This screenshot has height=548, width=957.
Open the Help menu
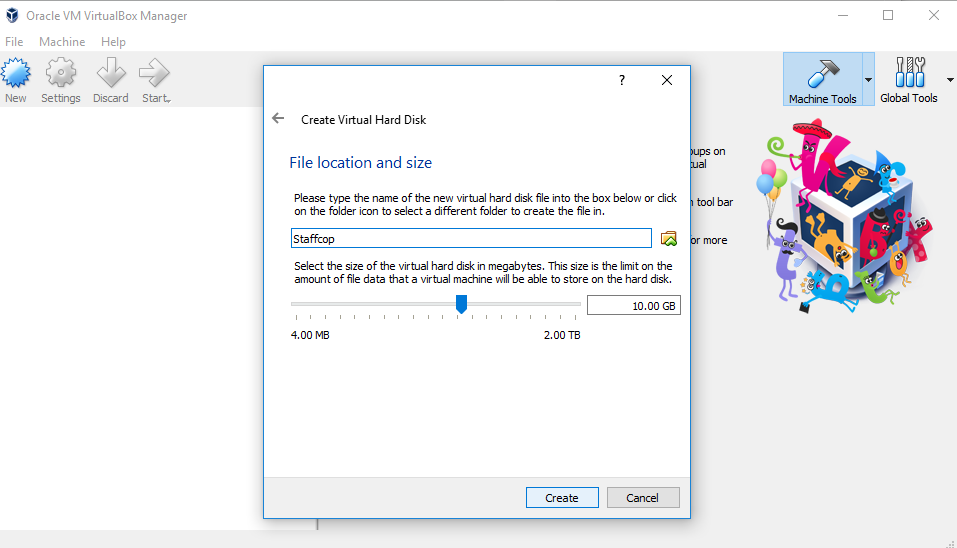click(114, 41)
